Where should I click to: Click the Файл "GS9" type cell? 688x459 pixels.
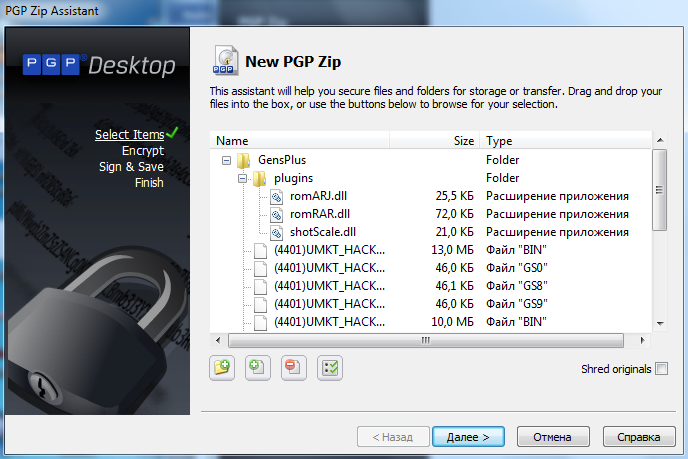pos(516,304)
